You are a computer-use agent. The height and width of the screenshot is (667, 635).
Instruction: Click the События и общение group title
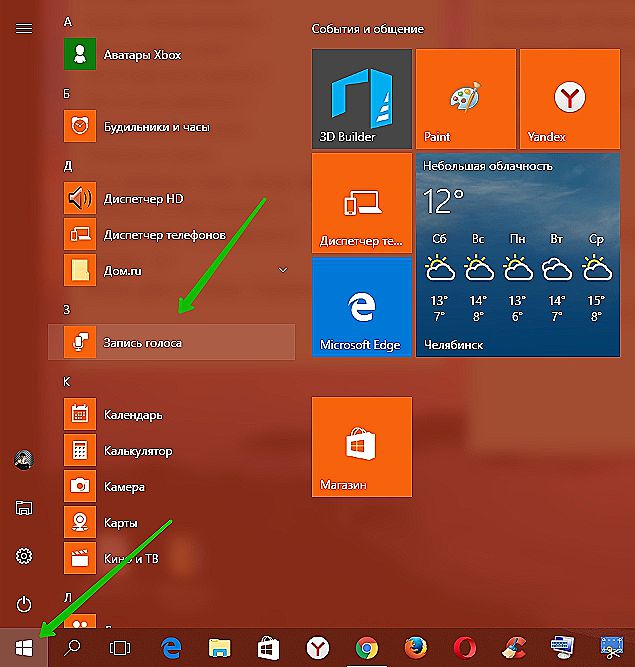pos(368,29)
